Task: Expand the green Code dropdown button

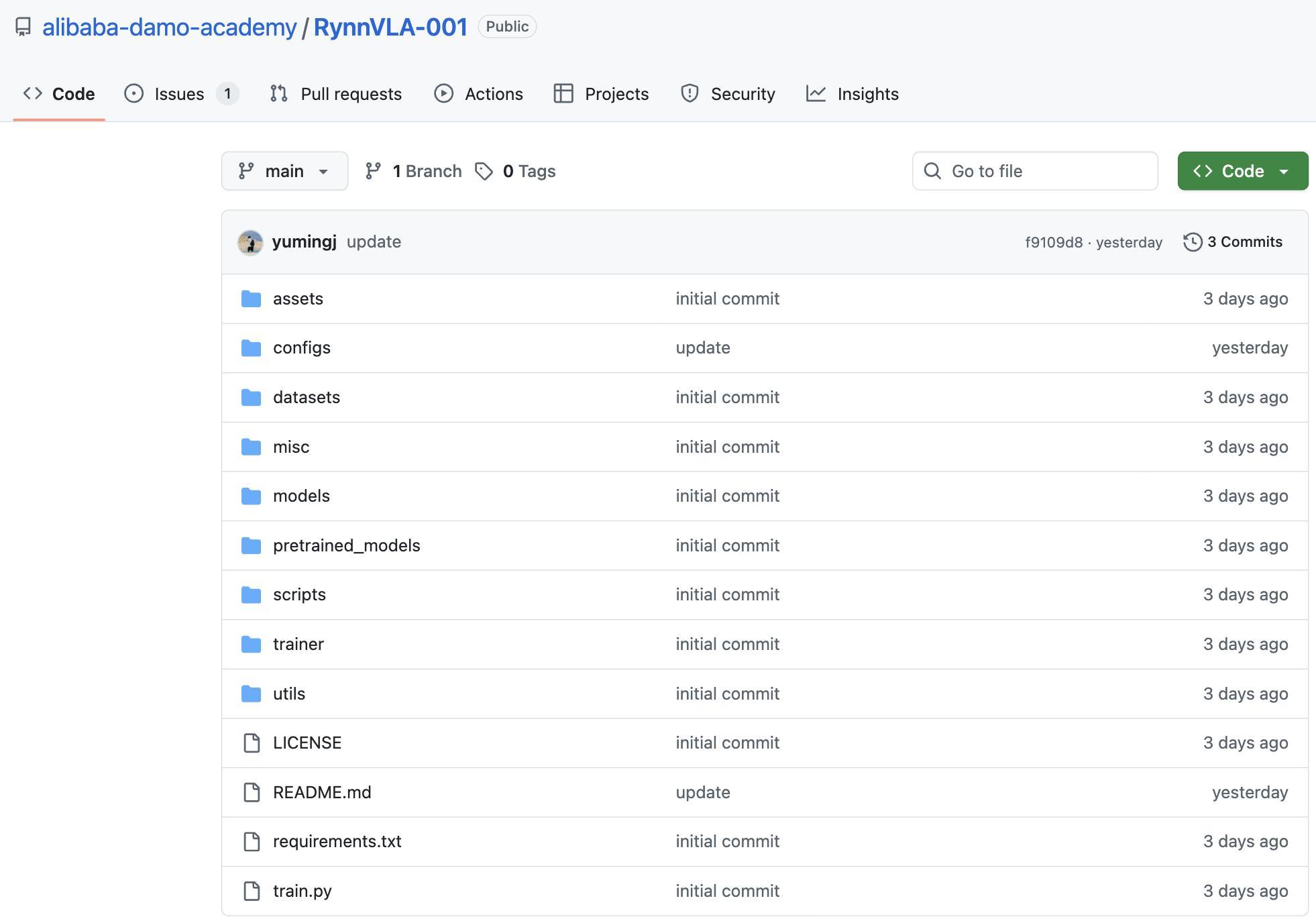Action: (1242, 171)
